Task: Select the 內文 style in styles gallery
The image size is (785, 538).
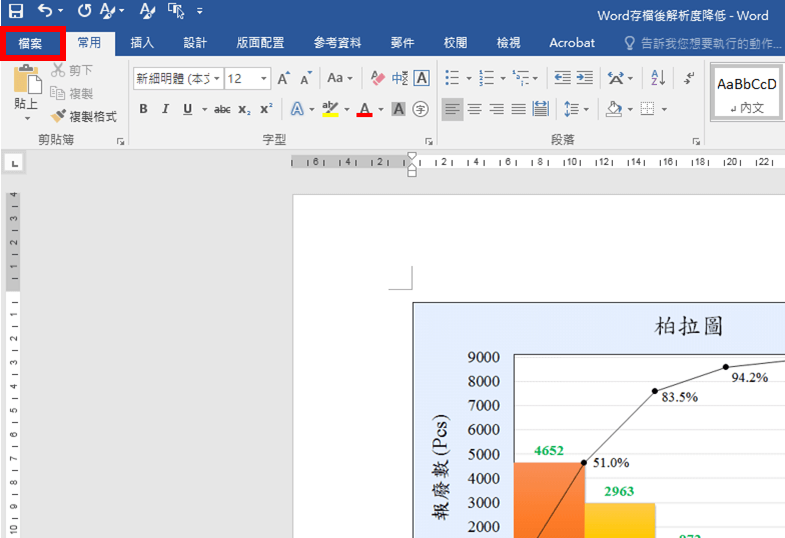Action: click(x=746, y=93)
